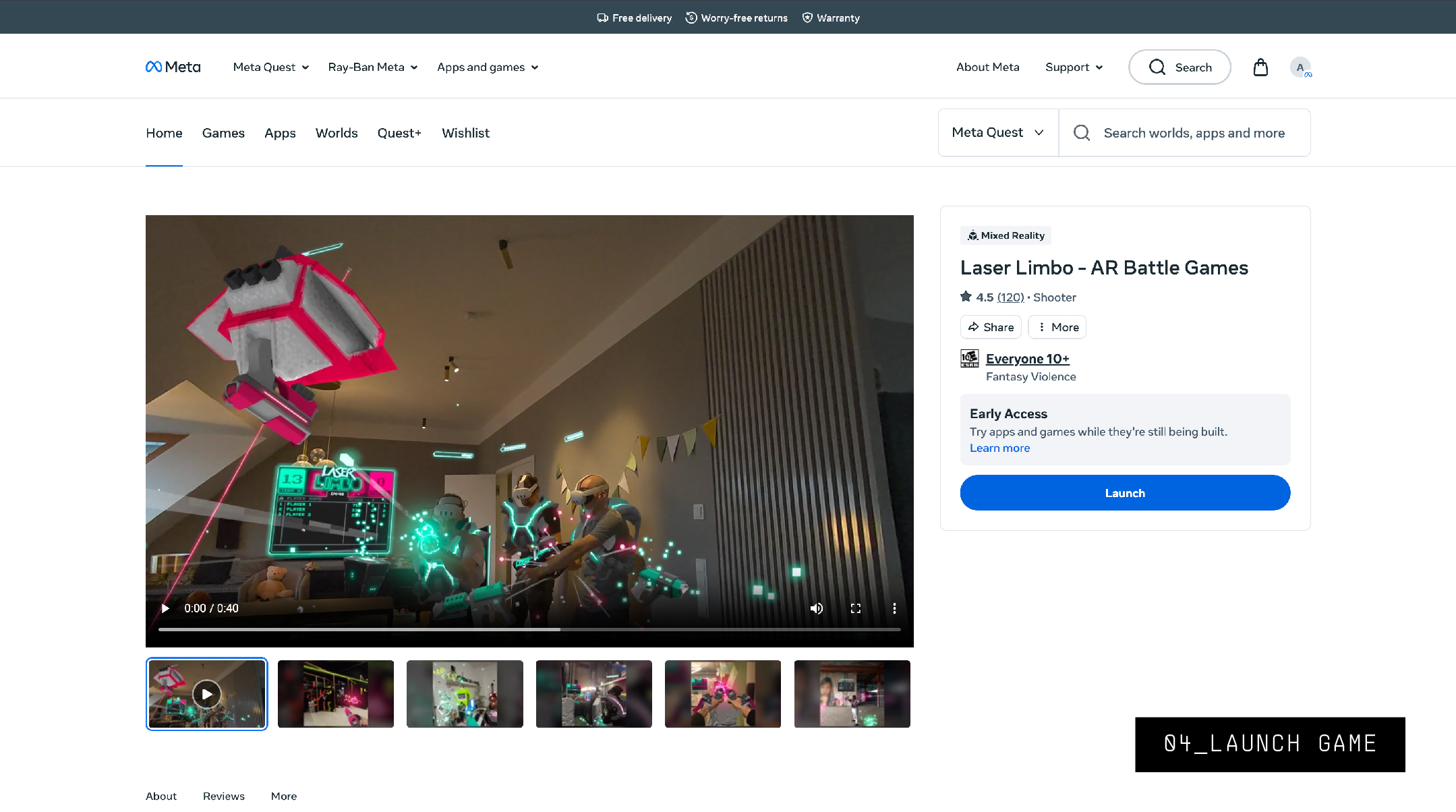Click the Laser Limbo - AR Battle Games title
The image size is (1456, 812).
click(1104, 268)
